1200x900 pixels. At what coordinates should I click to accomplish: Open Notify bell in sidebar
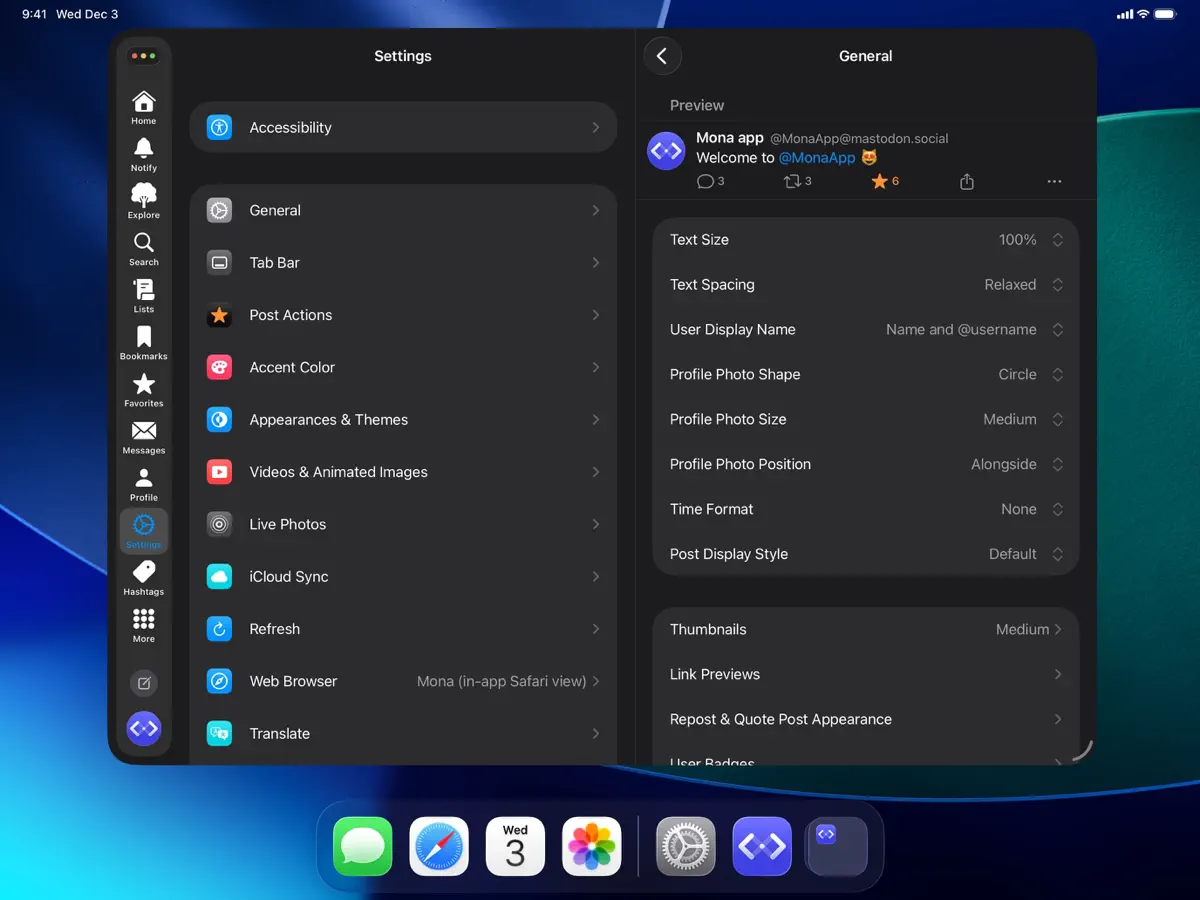click(144, 154)
